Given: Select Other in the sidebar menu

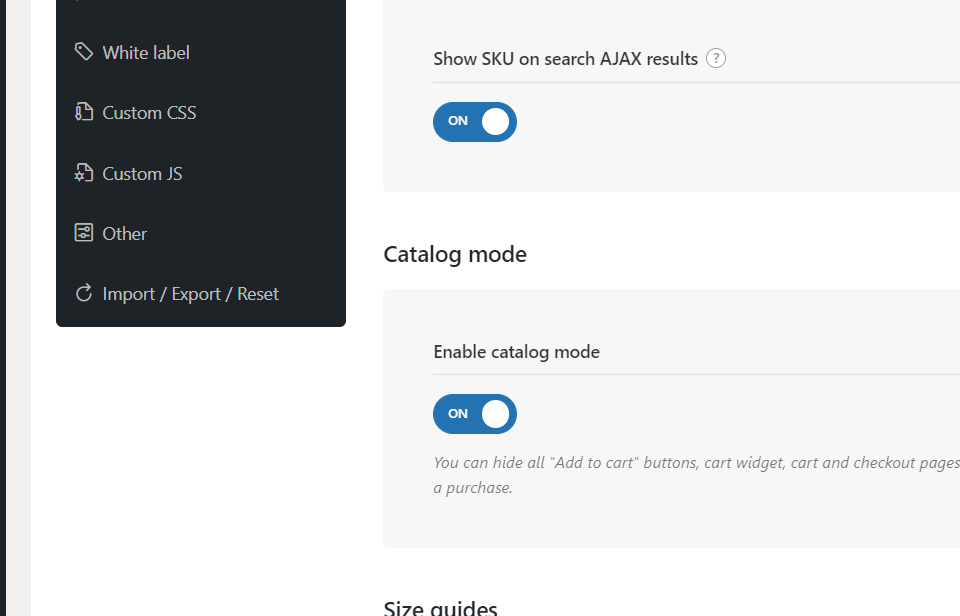Looking at the screenshot, I should pyautogui.click(x=125, y=234).
